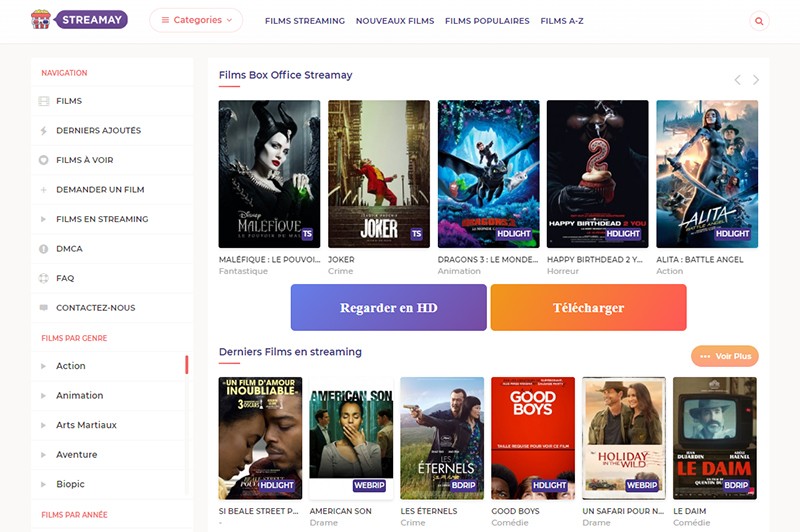
Task: Click the Télécharger button
Action: 589,308
